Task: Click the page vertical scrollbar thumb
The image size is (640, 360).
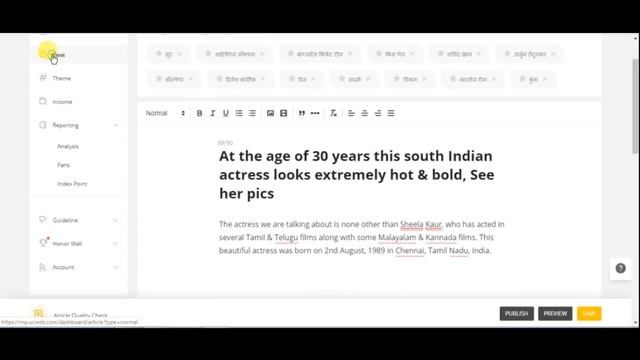Action: 636,106
